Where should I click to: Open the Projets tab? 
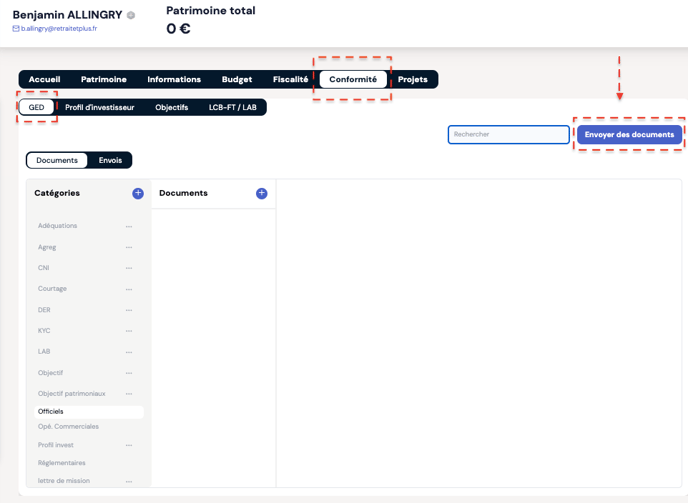412,79
